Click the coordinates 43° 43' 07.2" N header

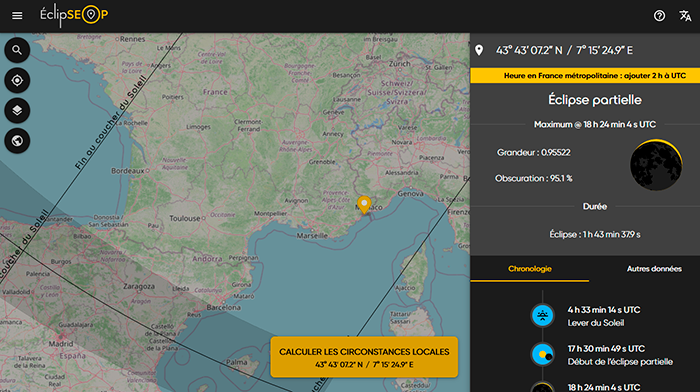[x=564, y=50]
